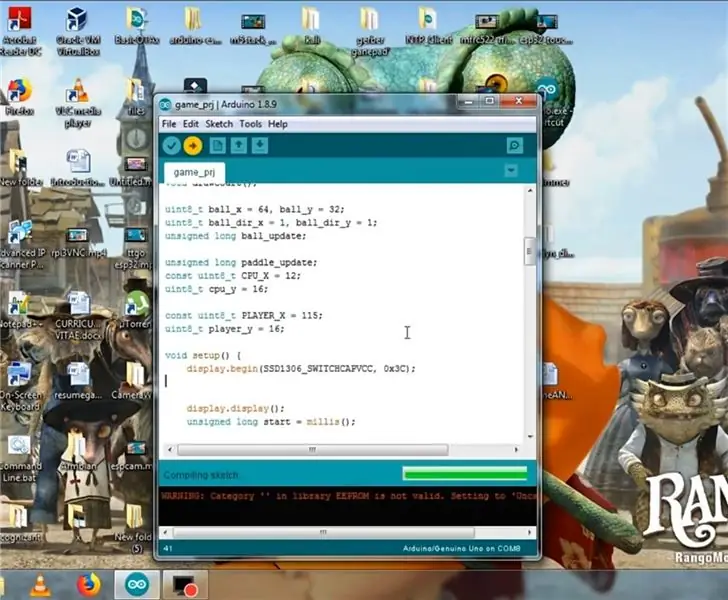Open the Sketch menu
728x600 pixels.
[219, 124]
